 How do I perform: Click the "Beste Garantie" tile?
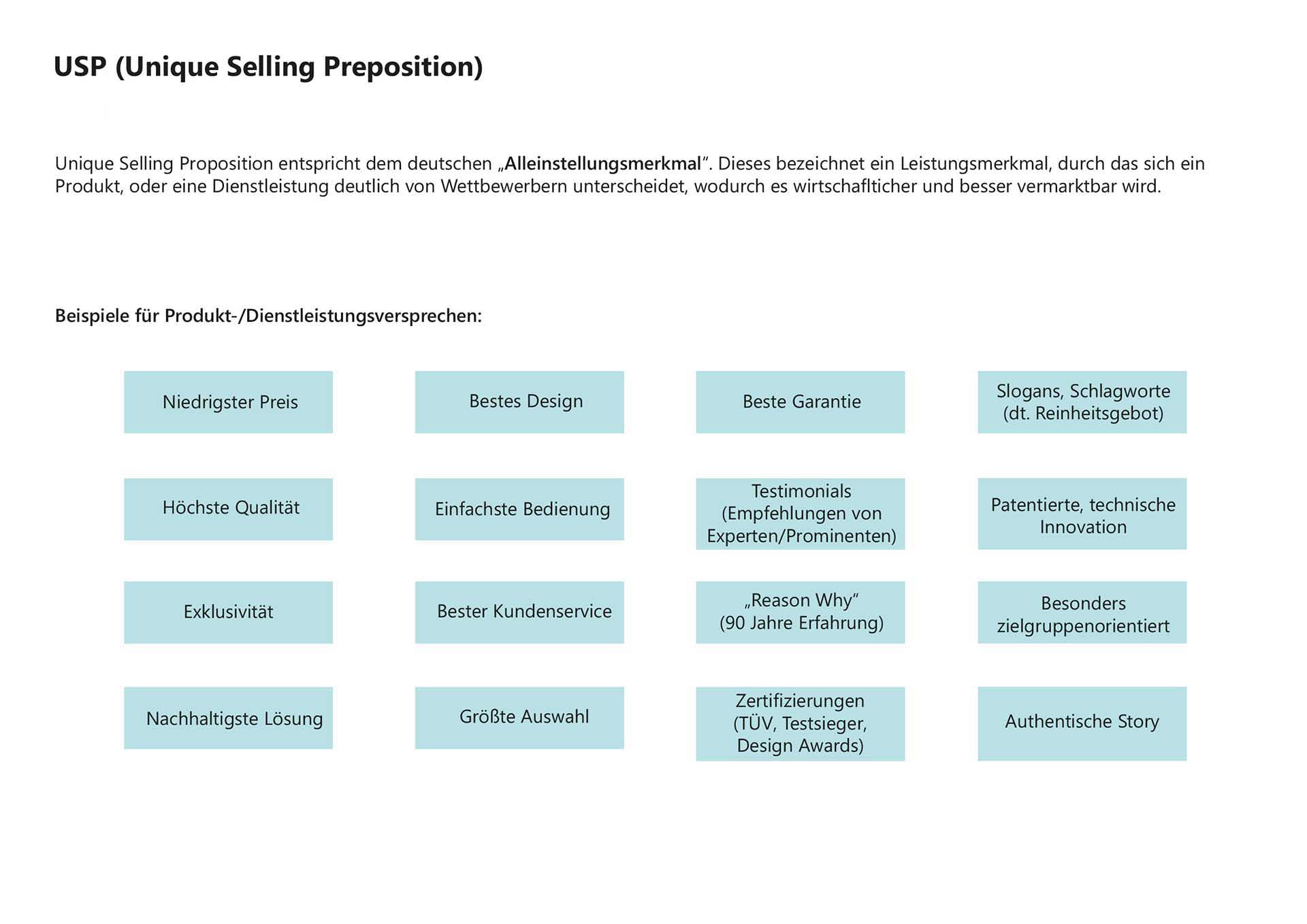point(800,402)
